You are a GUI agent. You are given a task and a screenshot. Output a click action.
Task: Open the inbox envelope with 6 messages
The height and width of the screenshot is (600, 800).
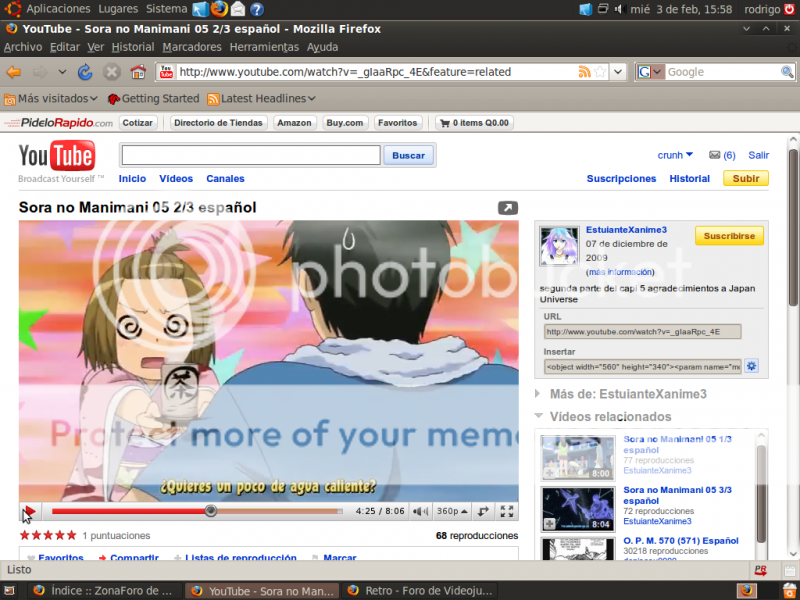pyautogui.click(x=722, y=155)
